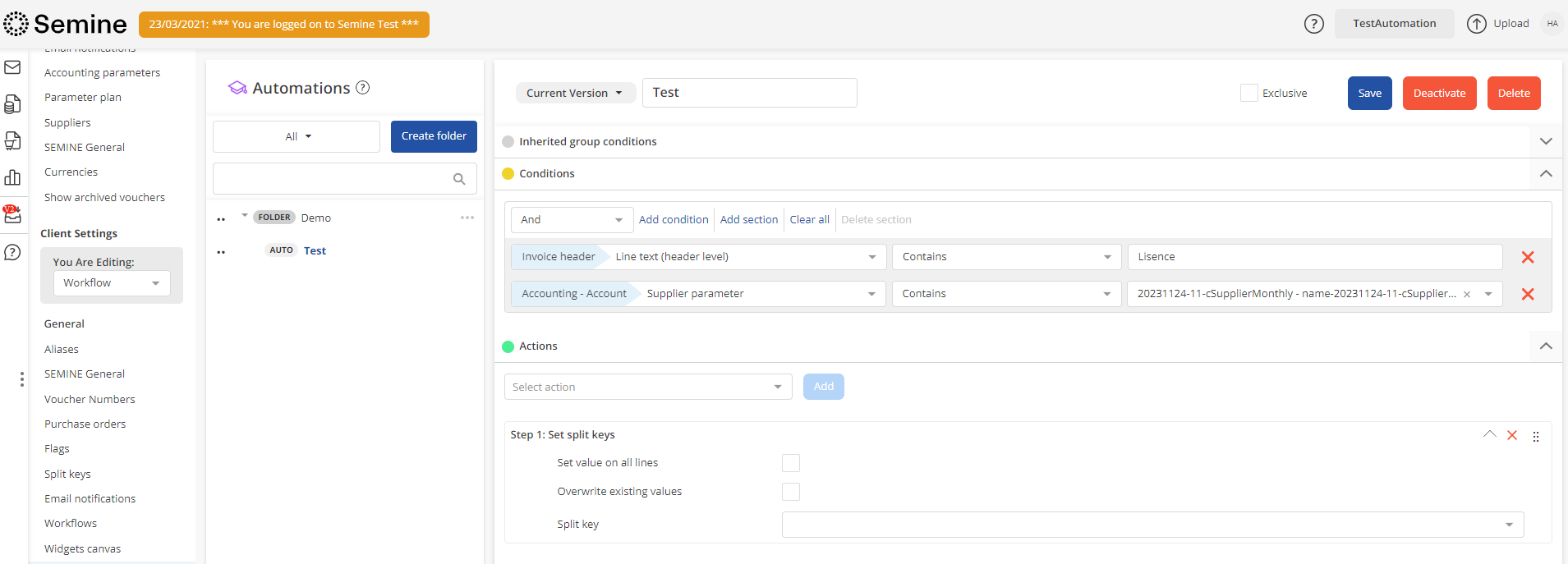The height and width of the screenshot is (564, 1568).
Task: Toggle Overwrite existing values checkbox
Action: pos(790,492)
